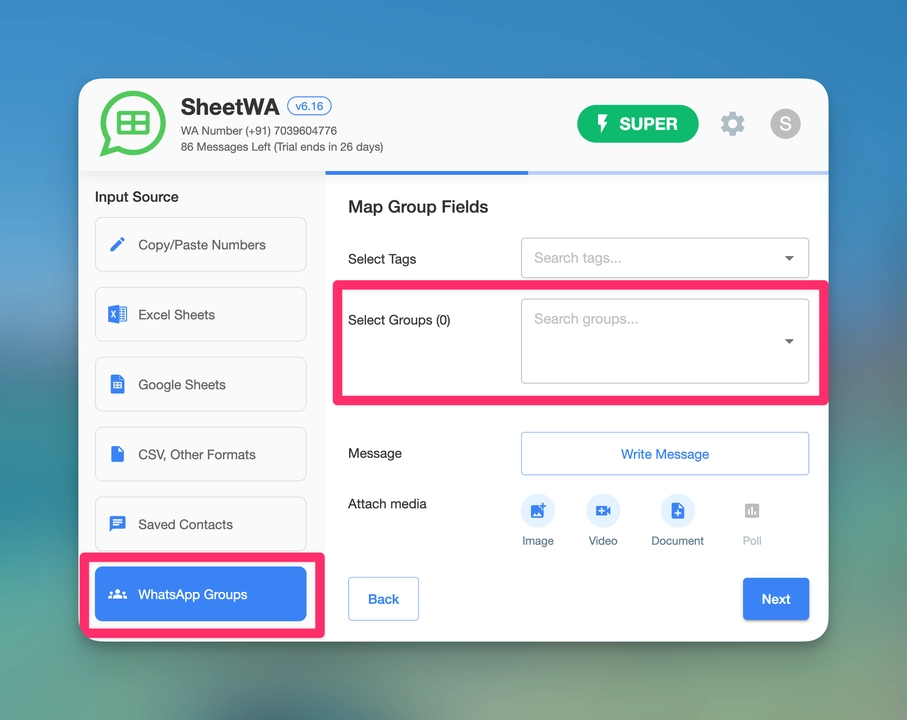The height and width of the screenshot is (720, 907).
Task: Click the v6.16 version badge
Action: [309, 106]
